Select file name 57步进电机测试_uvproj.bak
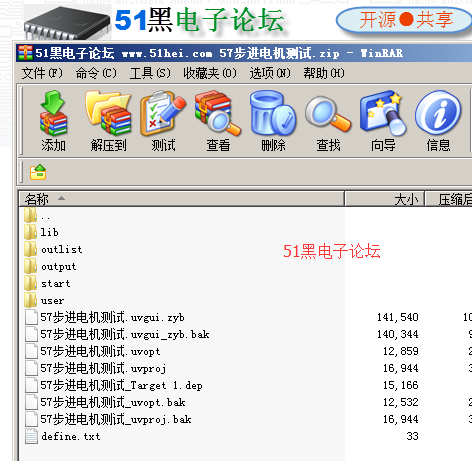Screen dimensions: 472x461 click(116, 419)
